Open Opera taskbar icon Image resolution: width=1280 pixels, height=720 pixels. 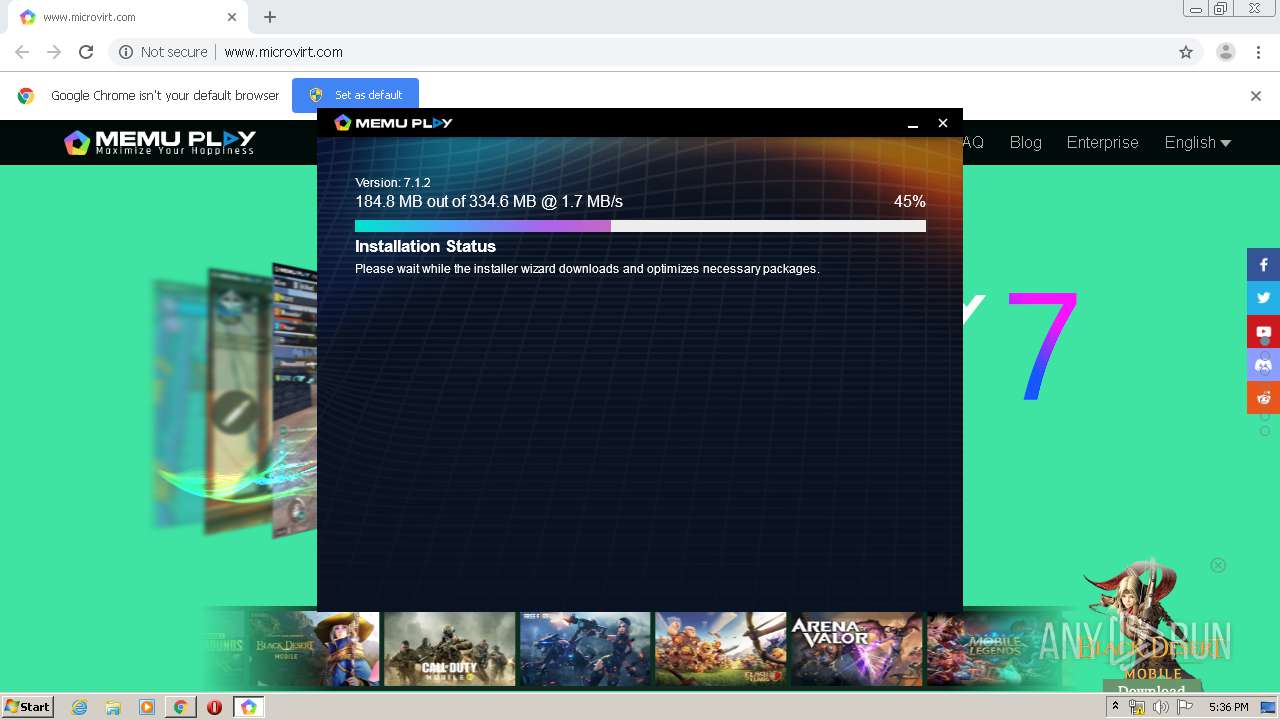[x=214, y=707]
